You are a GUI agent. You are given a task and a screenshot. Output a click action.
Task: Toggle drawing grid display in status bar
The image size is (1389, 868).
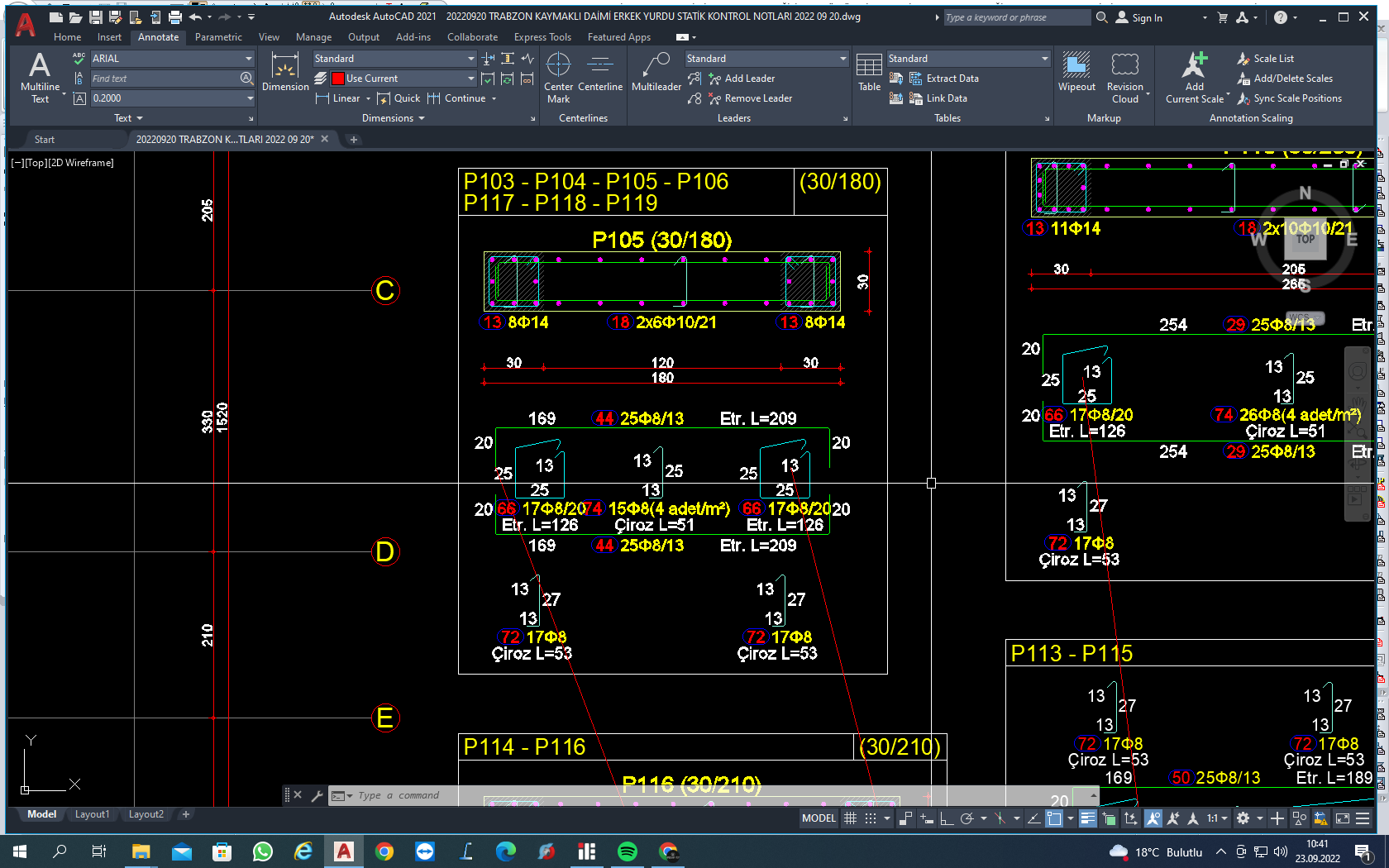pyautogui.click(x=850, y=818)
